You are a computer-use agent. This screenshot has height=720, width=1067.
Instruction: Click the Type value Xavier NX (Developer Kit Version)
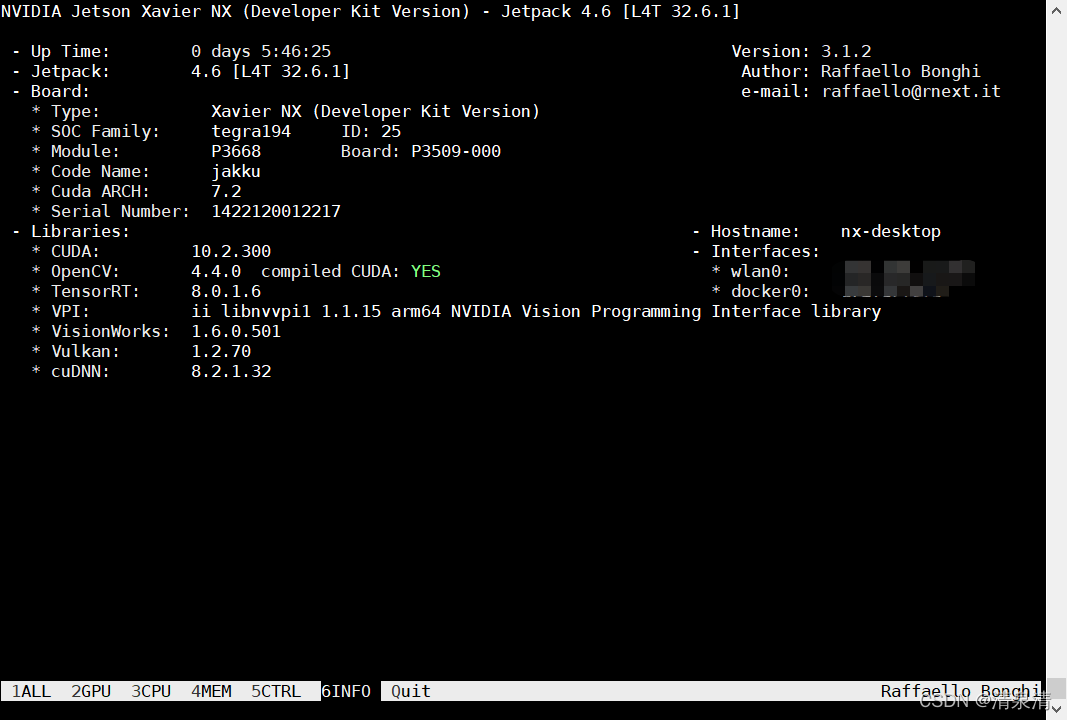[x=376, y=112]
